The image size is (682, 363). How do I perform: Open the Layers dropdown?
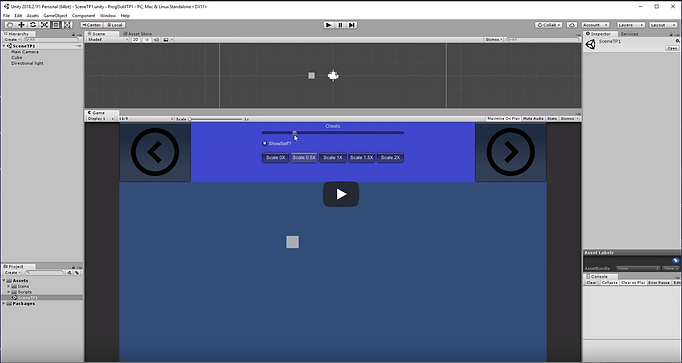[x=630, y=25]
